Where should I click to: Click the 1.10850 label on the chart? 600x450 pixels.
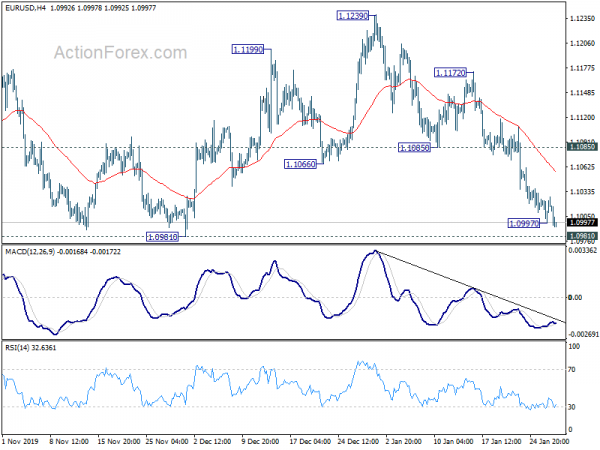[413, 148]
